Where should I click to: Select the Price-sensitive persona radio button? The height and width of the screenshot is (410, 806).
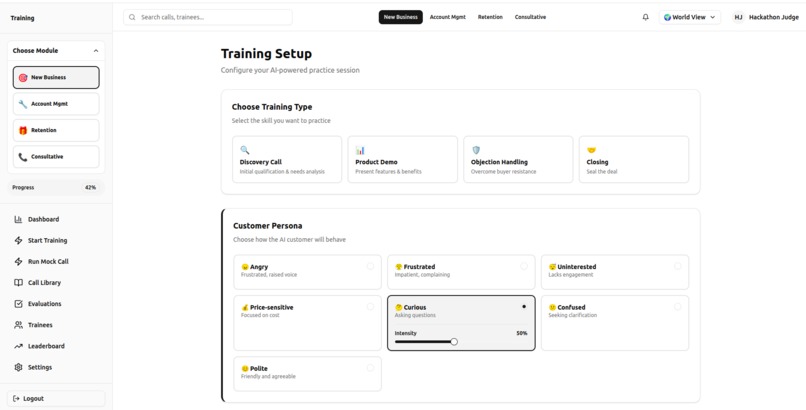[x=370, y=307]
